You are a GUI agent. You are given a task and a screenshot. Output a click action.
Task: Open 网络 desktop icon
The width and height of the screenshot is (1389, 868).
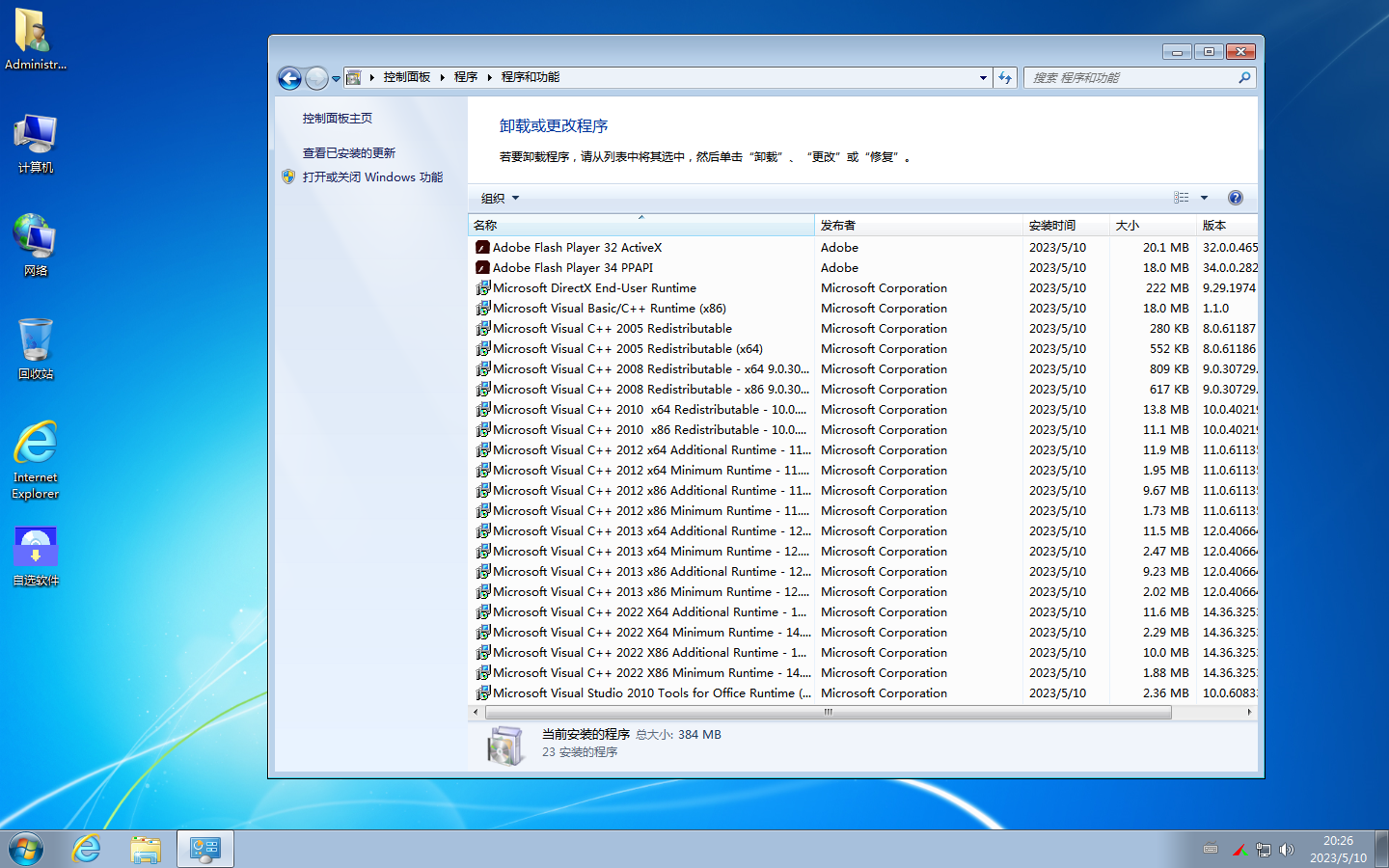(x=36, y=246)
